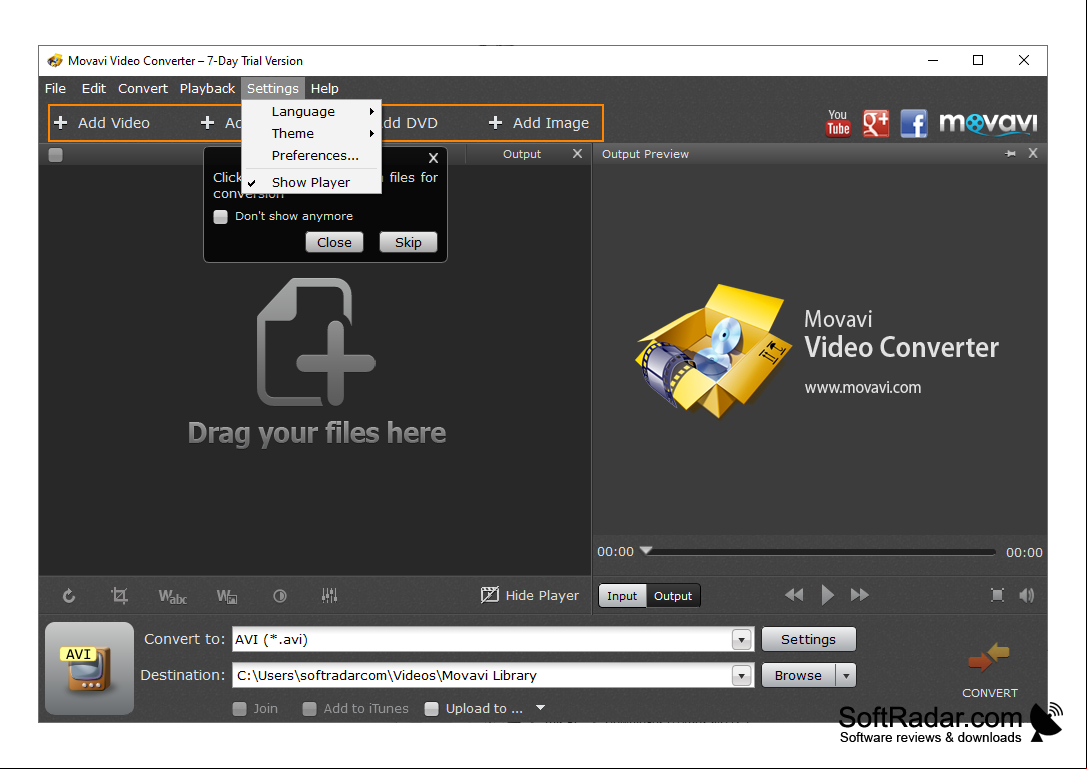Mute audio with the speaker icon
Image resolution: width=1087 pixels, height=769 pixels.
tap(1027, 595)
